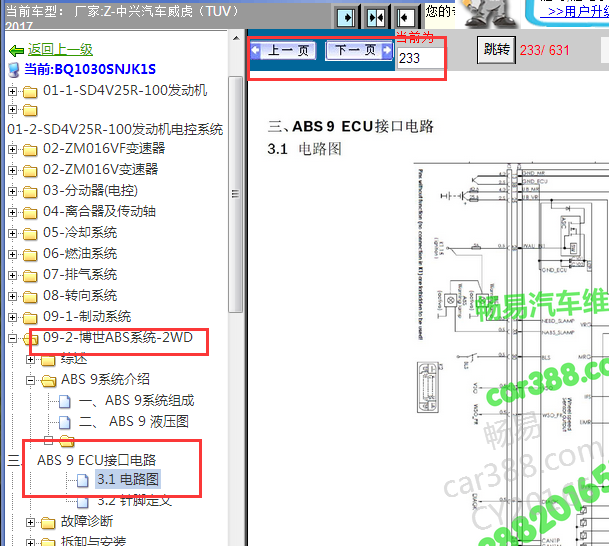609x546 pixels.
Task: Open the 3.2 针脚定义 document
Action: 134,501
